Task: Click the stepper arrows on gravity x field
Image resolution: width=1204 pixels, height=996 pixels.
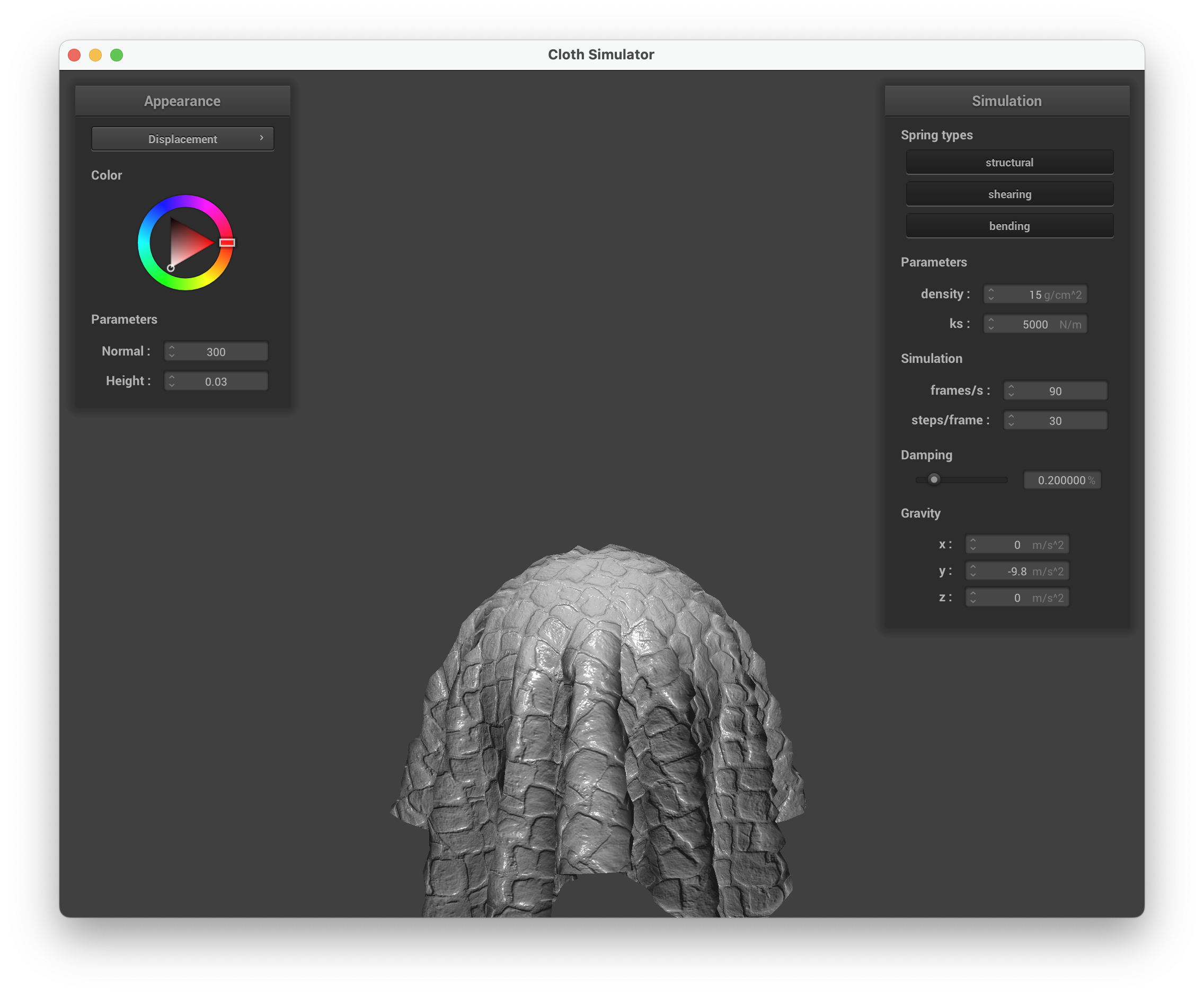Action: point(972,545)
